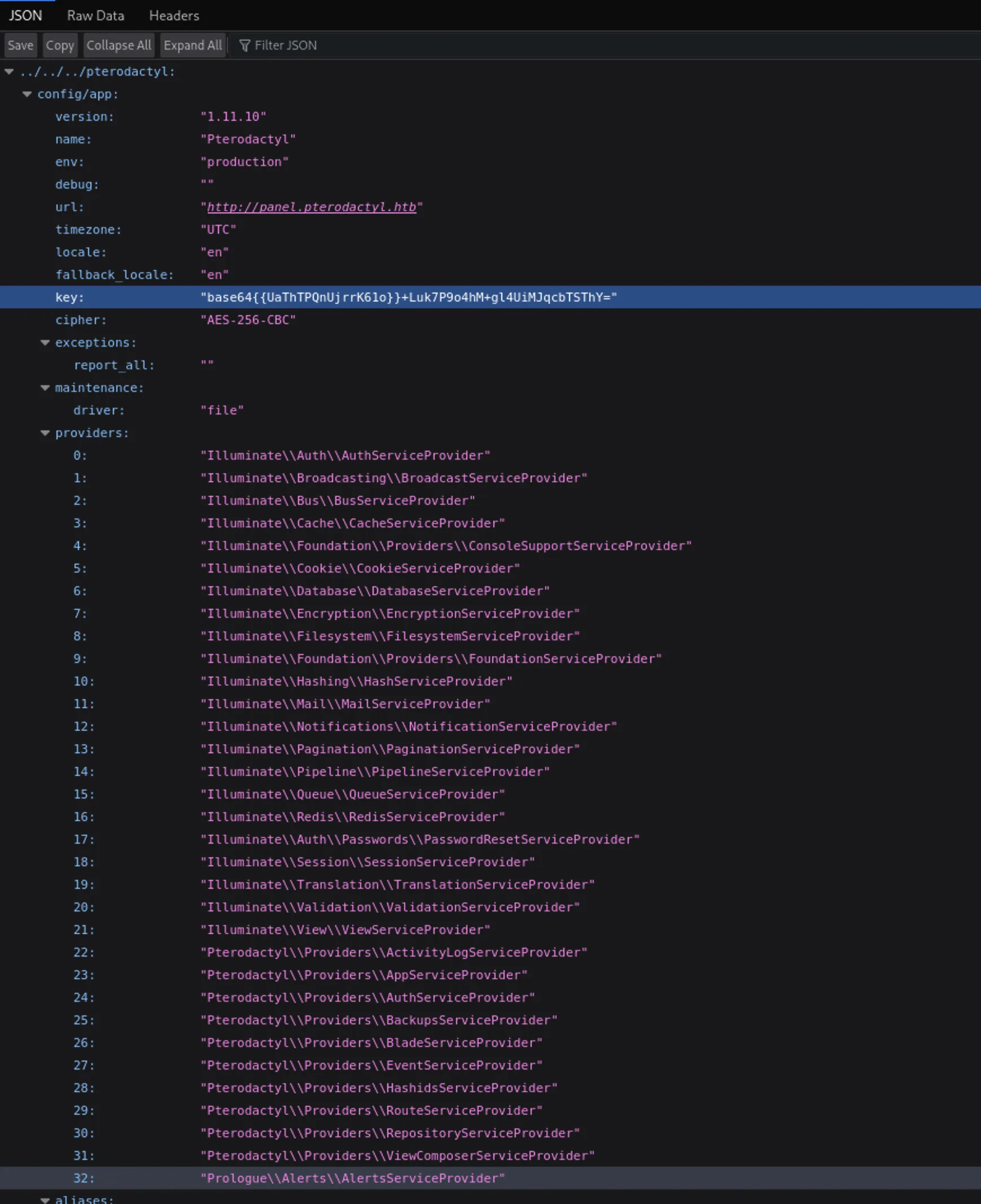
Task: Select provider 0 AuthServiceProvider
Action: click(490, 456)
